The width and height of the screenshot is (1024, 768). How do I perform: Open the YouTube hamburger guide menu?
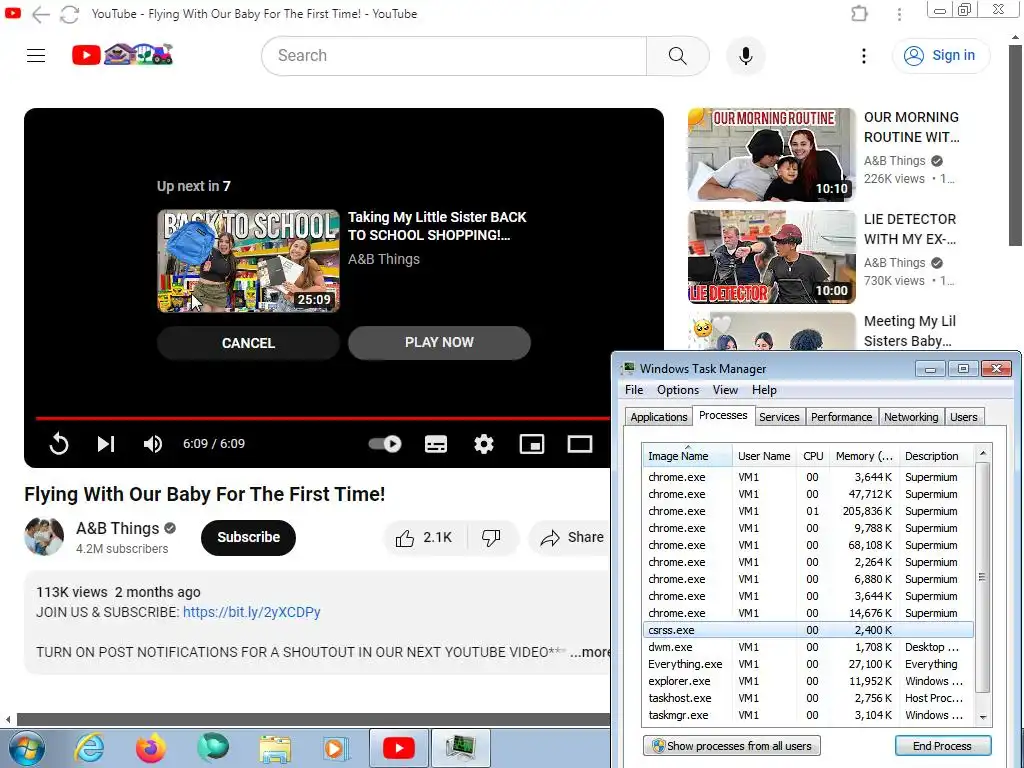[36, 56]
